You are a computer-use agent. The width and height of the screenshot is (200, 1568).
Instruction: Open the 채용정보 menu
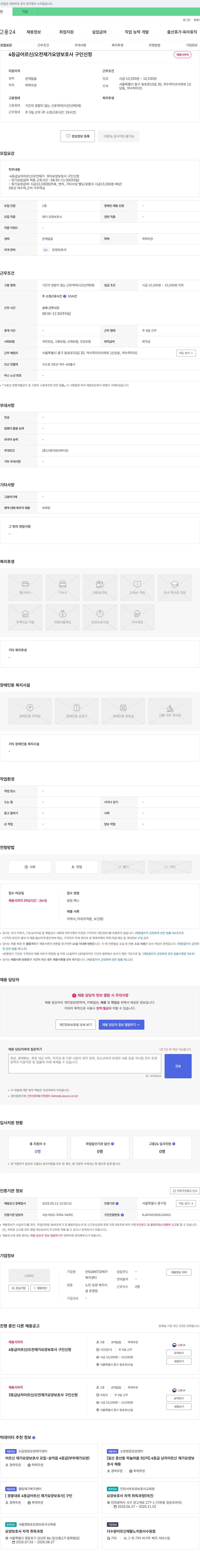point(34,32)
